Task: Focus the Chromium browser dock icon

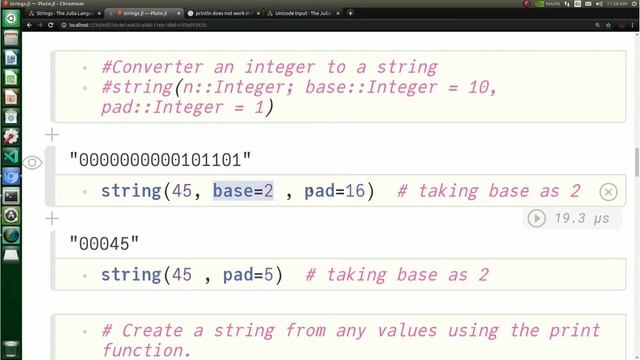Action: 11,176
